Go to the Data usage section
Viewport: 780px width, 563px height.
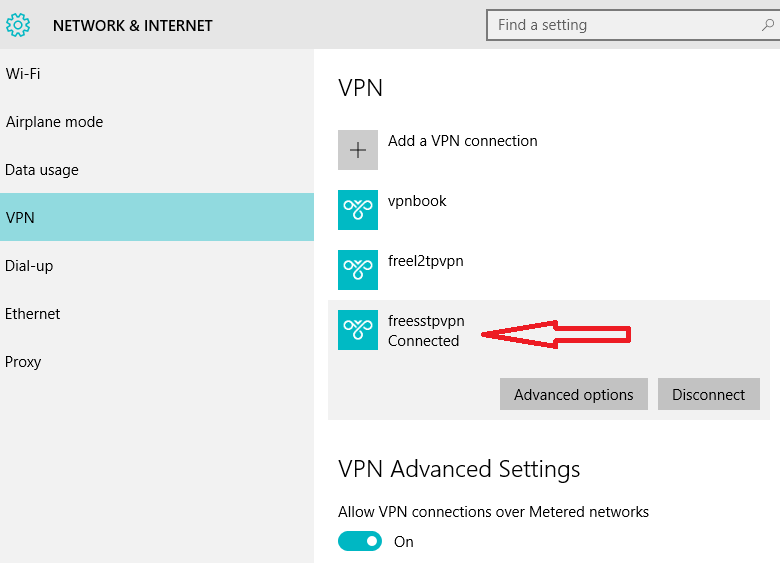(42, 170)
